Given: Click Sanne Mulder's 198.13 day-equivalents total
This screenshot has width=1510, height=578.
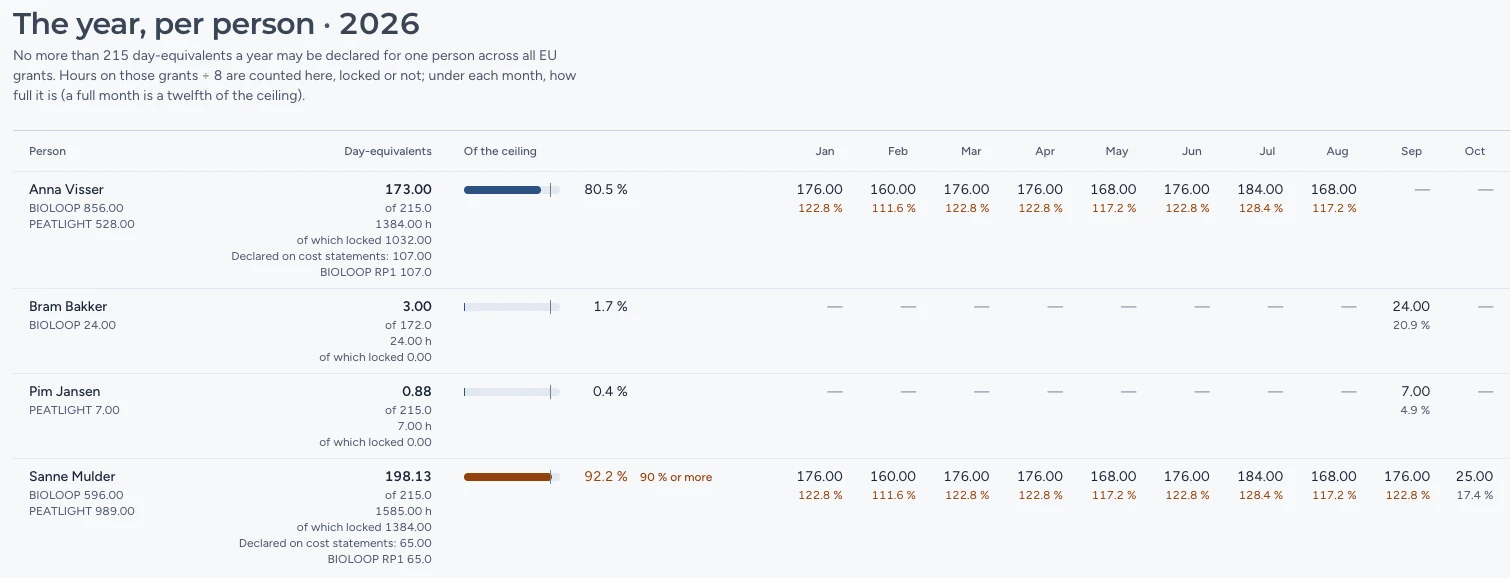Looking at the screenshot, I should coord(408,476).
